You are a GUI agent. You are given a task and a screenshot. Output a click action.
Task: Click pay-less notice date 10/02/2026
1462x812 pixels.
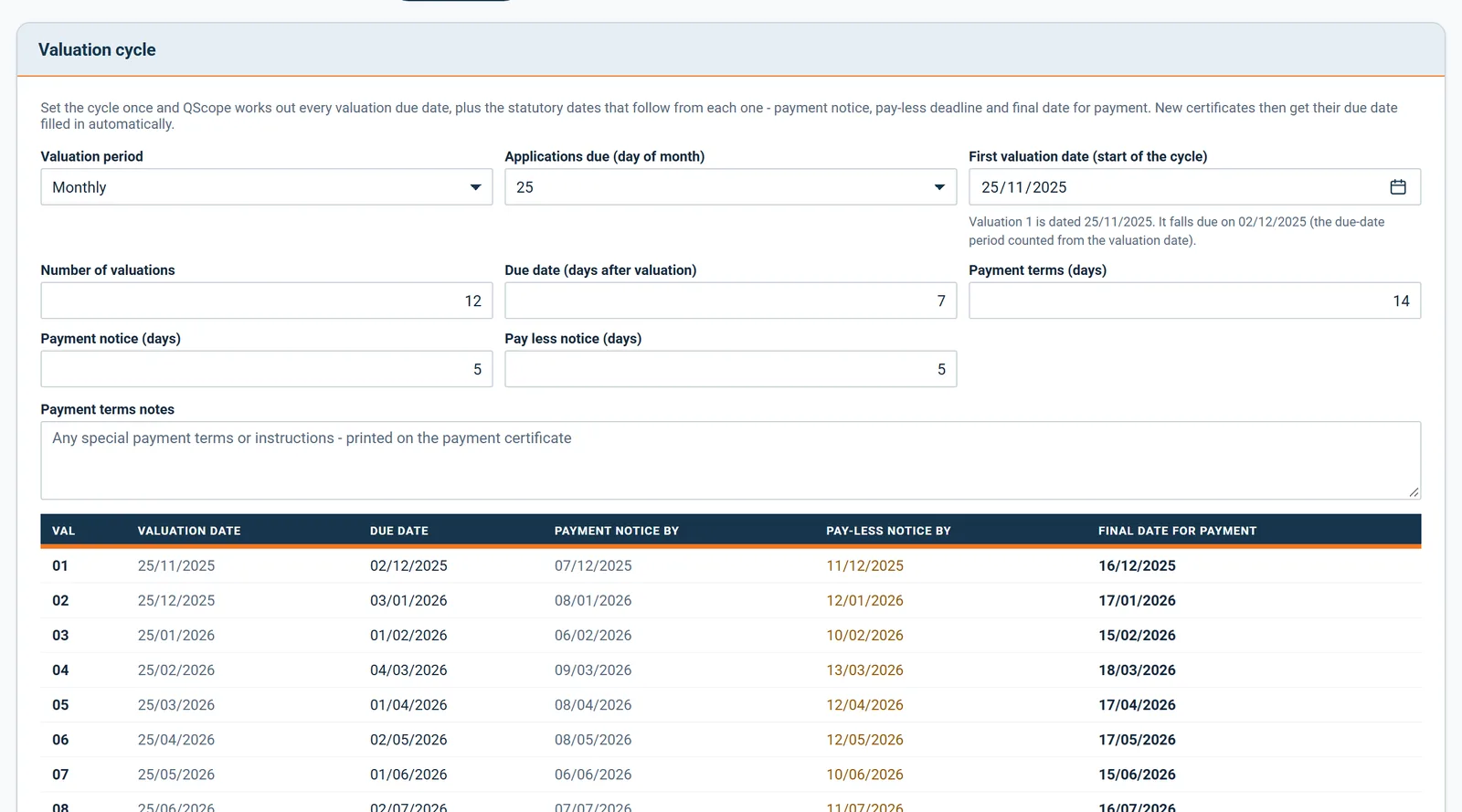pyautogui.click(x=865, y=636)
